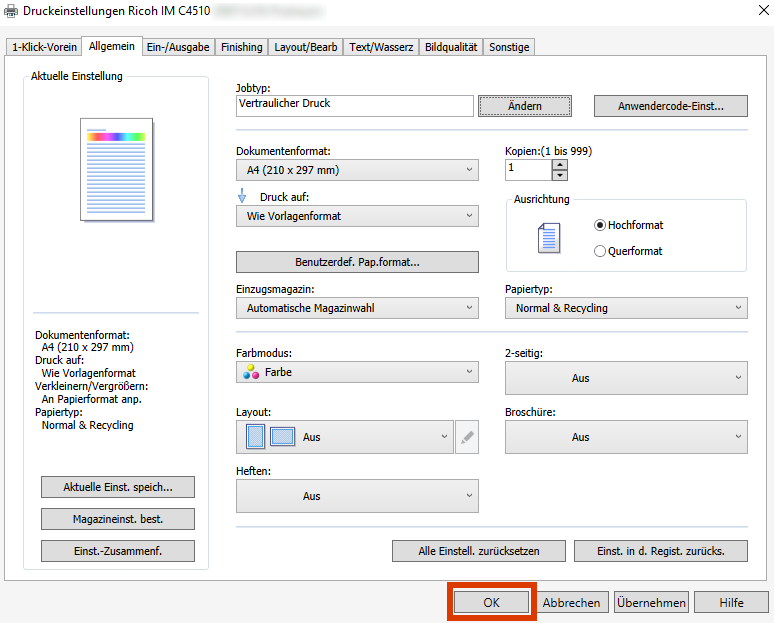Click the Jobtyp text field
The width and height of the screenshot is (774, 623).
(355, 106)
